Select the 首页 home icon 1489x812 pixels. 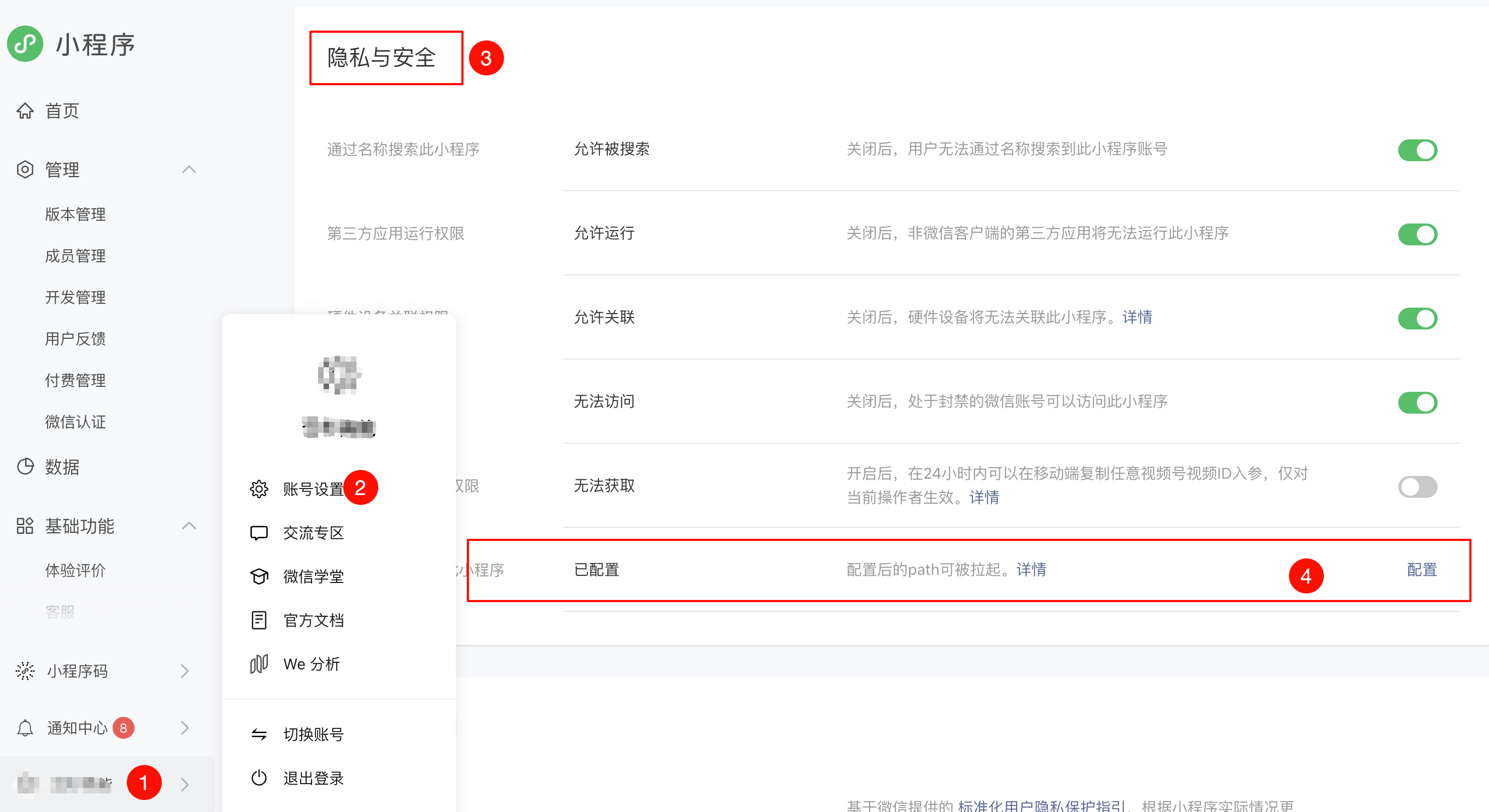[26, 110]
